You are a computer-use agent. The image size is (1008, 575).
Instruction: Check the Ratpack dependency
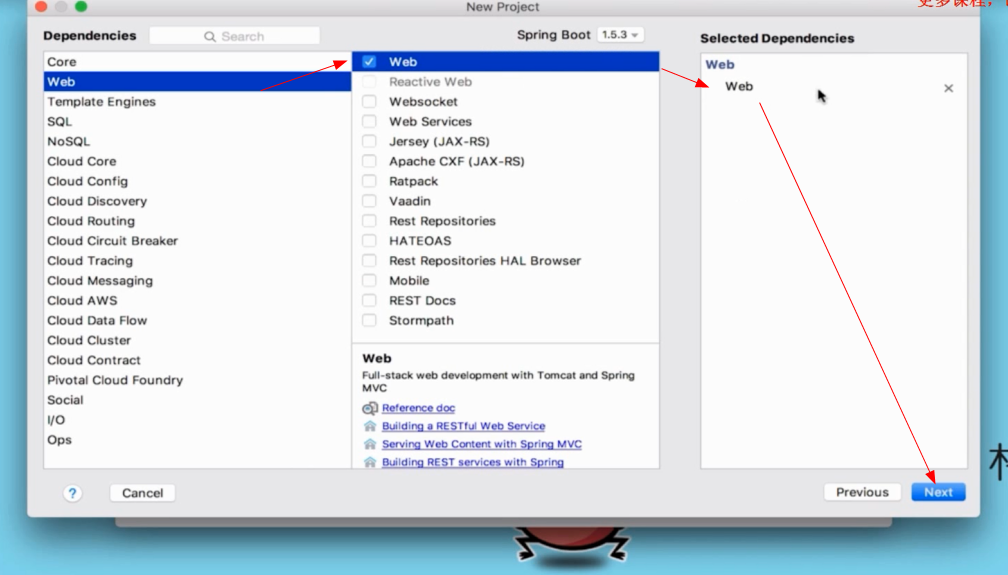(369, 181)
